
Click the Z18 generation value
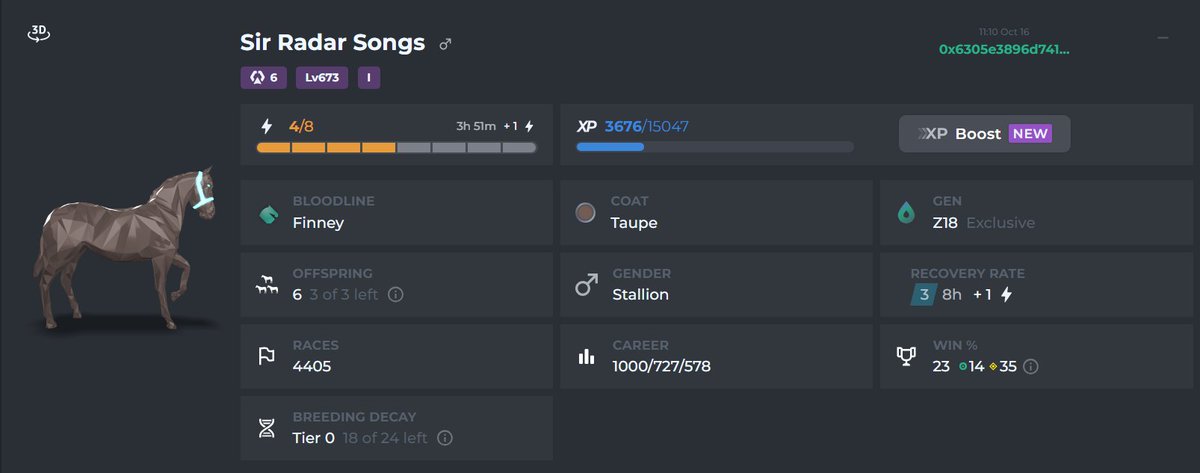point(945,222)
